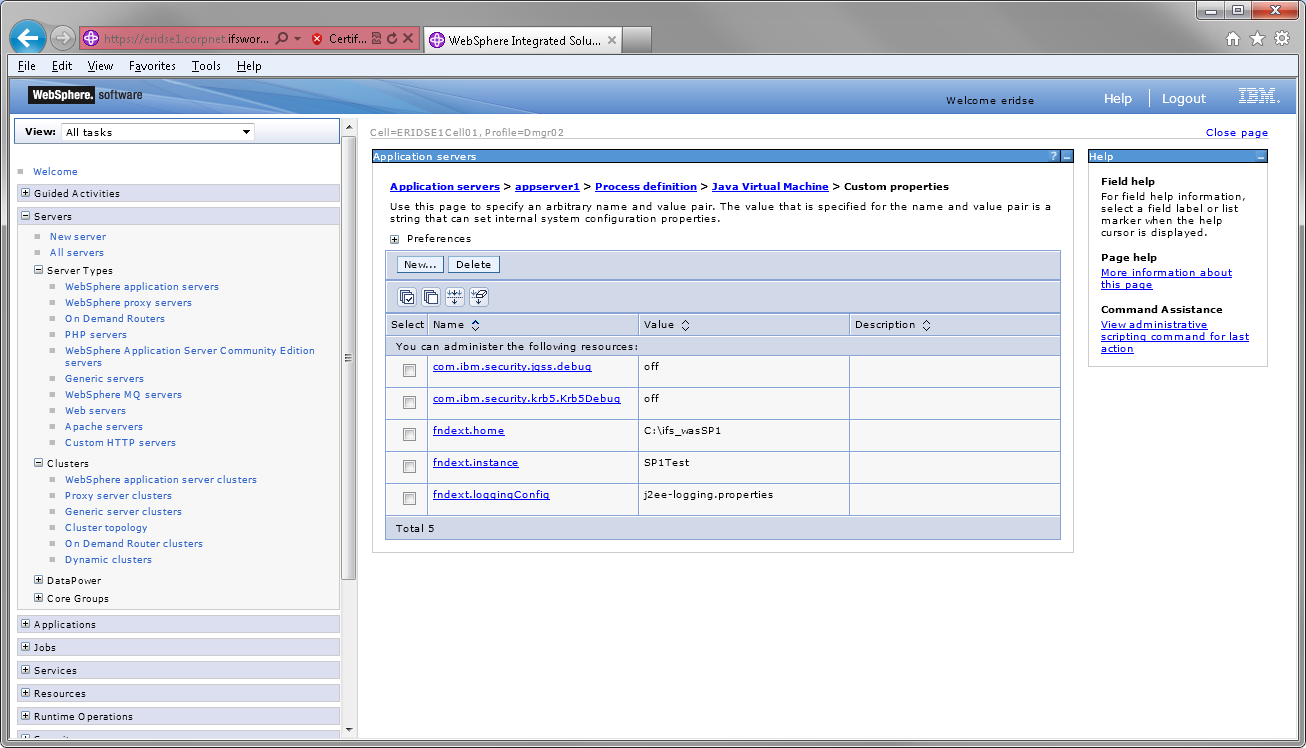Close the WebSphere Integrated Solutions browser tab
This screenshot has width=1306, height=748.
611,40
